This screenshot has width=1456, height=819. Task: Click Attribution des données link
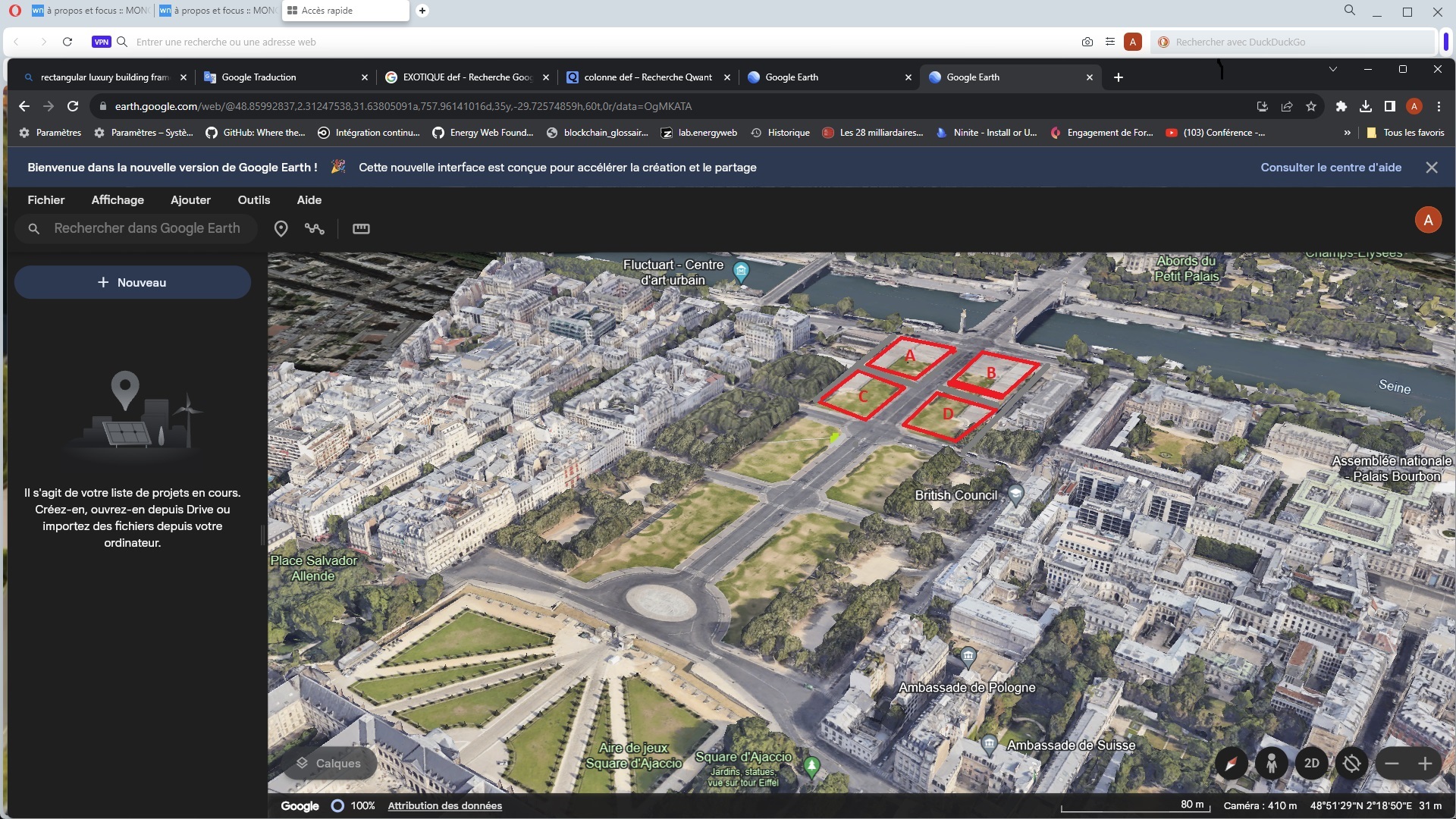click(445, 805)
